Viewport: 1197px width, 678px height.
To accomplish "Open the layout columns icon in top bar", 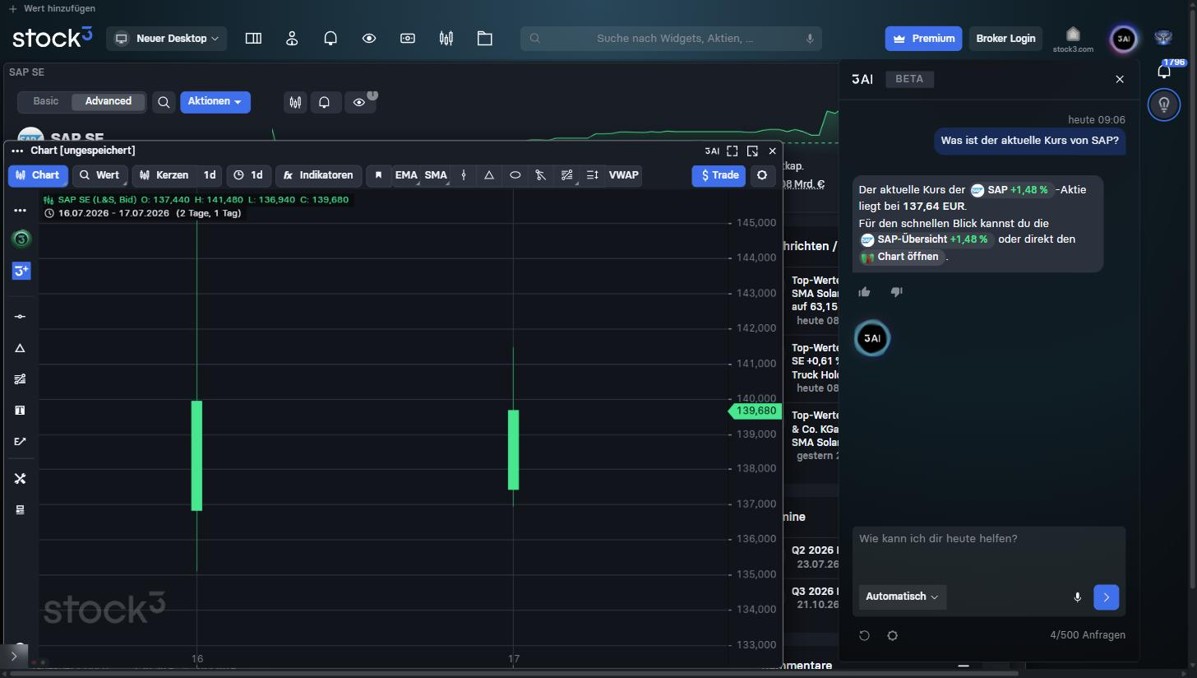I will (253, 38).
